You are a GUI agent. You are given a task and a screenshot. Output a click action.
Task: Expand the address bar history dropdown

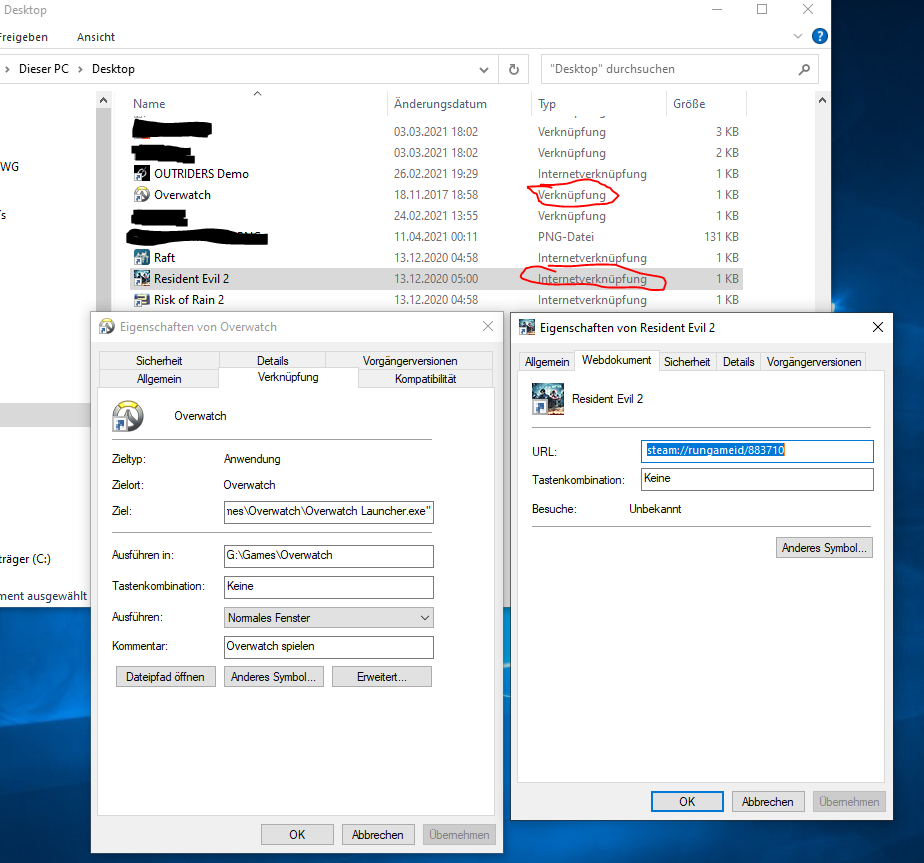click(x=484, y=70)
